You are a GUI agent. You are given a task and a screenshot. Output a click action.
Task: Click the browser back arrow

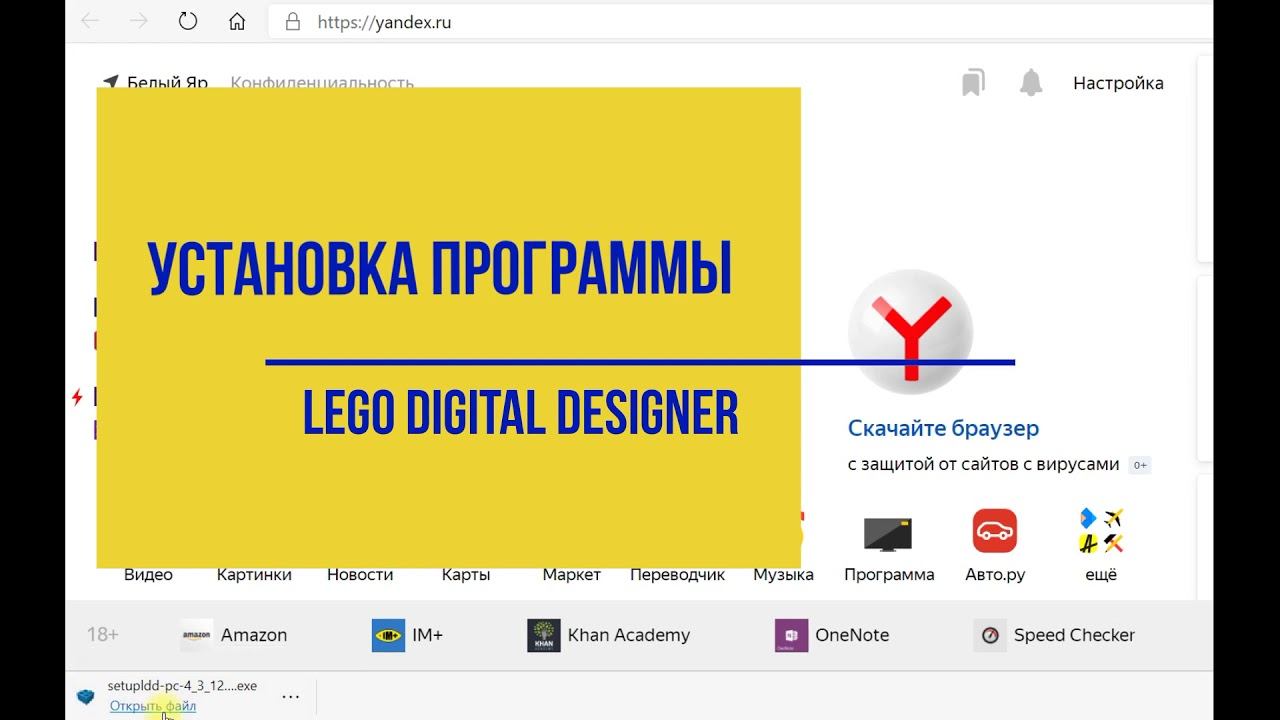point(90,21)
